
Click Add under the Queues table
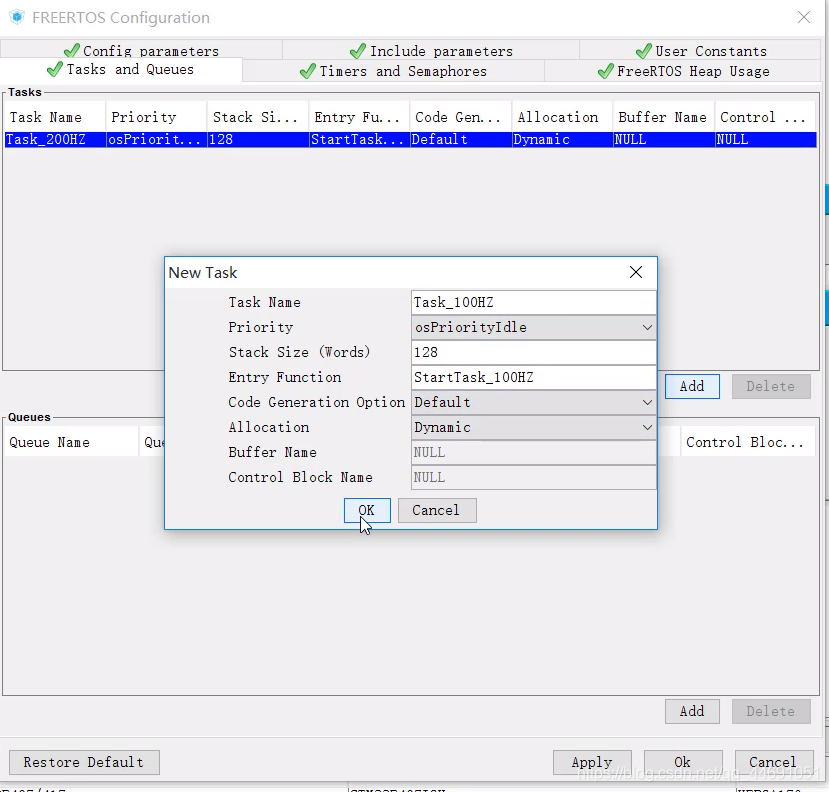point(692,712)
